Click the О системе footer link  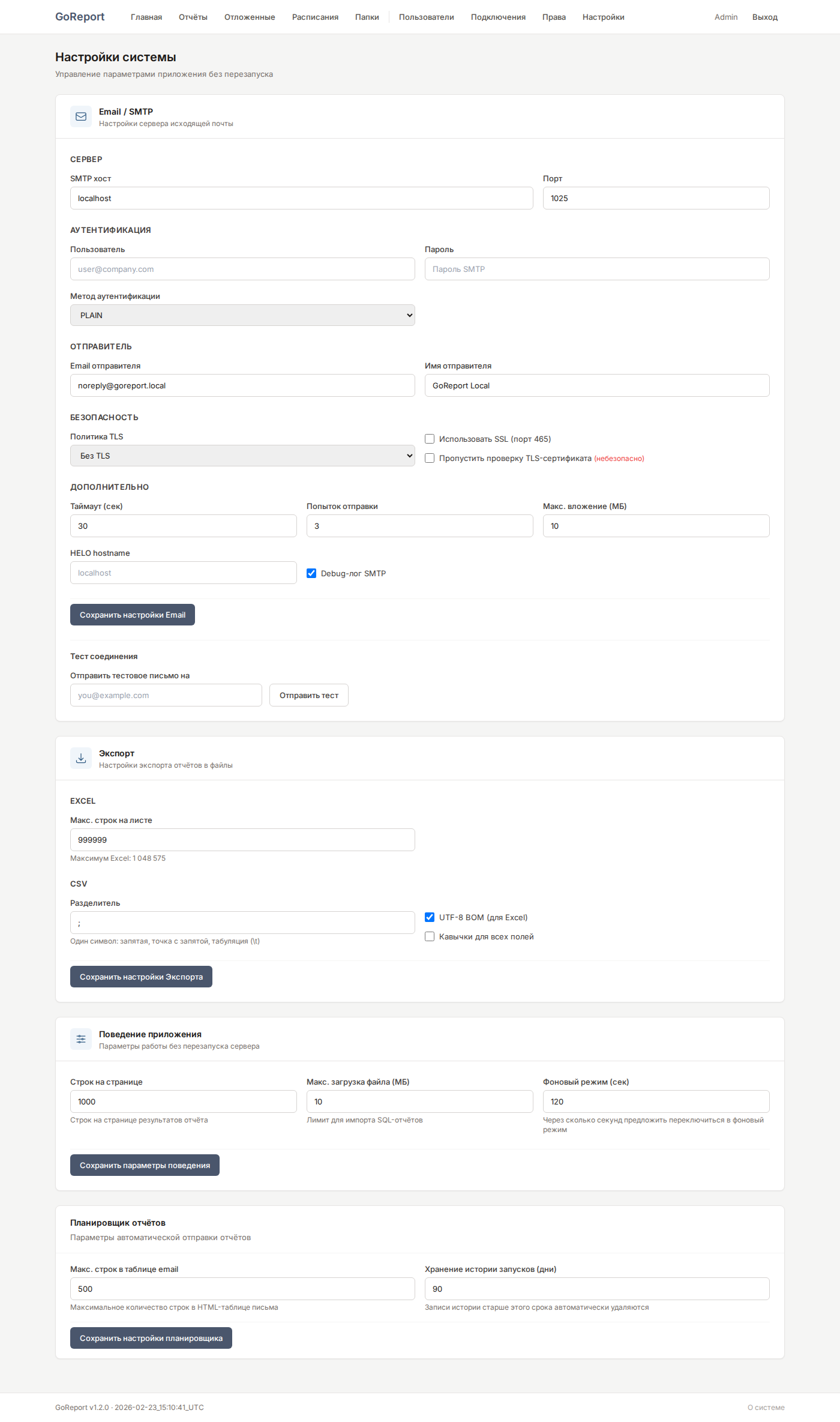click(x=766, y=1408)
